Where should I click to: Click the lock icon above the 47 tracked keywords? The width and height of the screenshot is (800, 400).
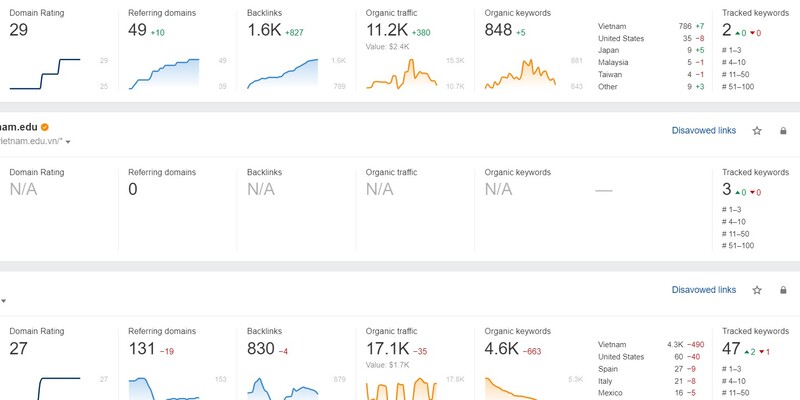(782, 290)
